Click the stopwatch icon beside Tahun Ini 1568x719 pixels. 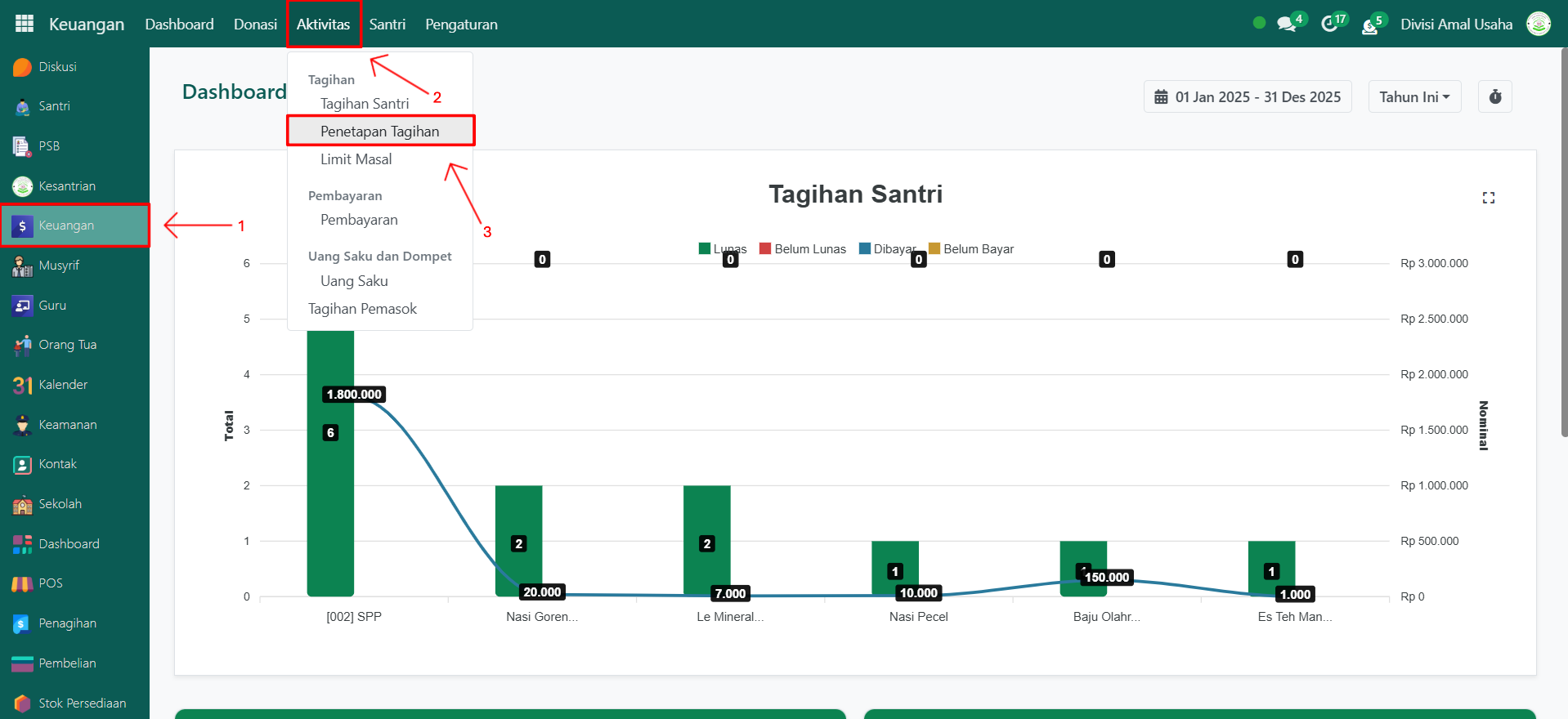tap(1494, 96)
